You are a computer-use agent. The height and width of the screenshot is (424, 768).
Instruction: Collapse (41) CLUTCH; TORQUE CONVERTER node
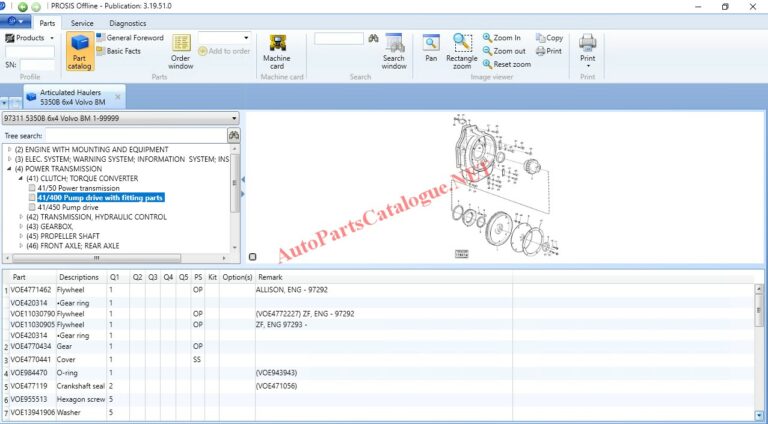pos(21,178)
